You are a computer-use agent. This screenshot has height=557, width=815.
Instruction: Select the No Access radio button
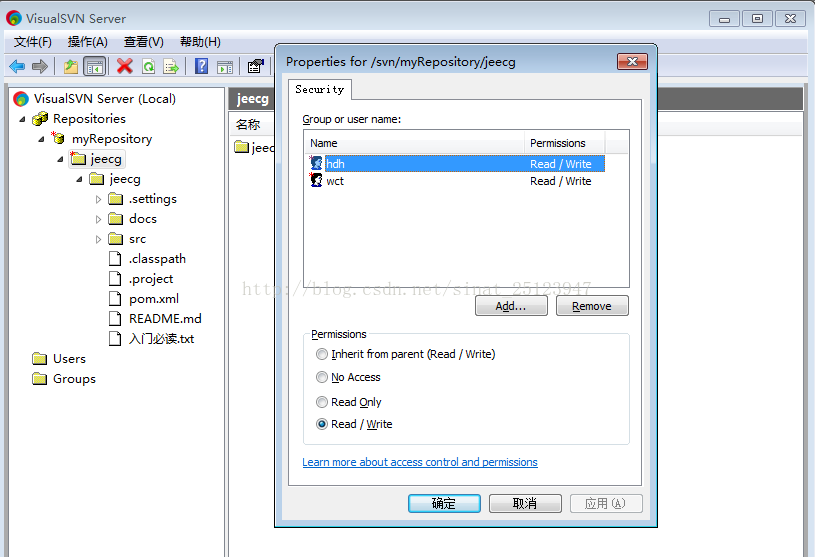[x=322, y=377]
